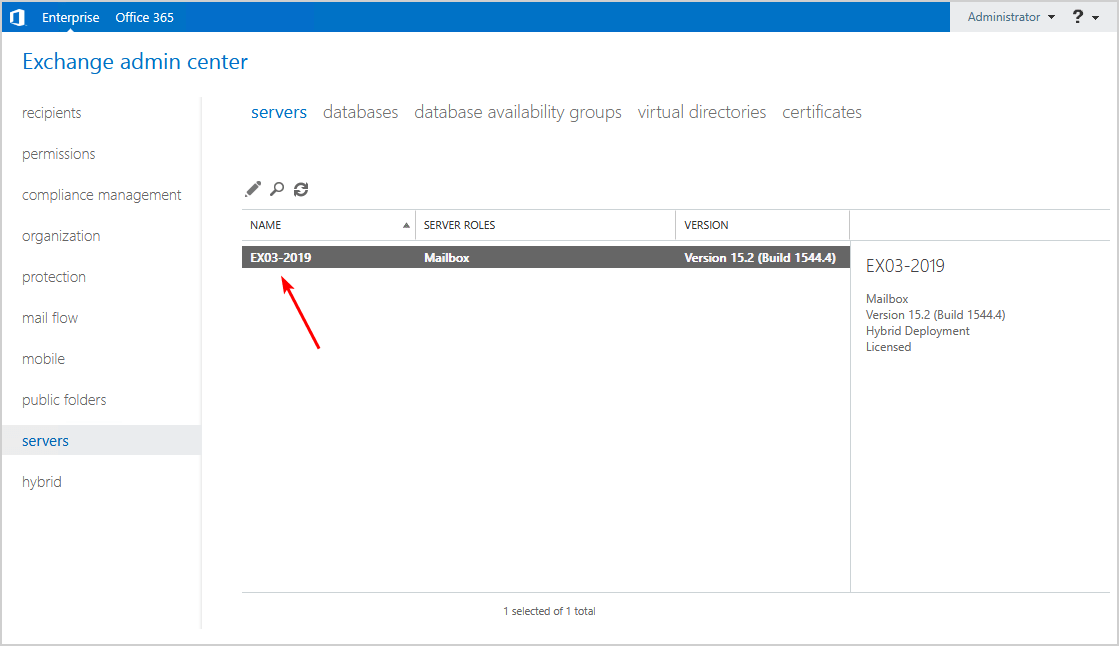Screen dimensions: 1119x646
Task: Click Hybrid Deployment text in details pane
Action: [x=917, y=331]
